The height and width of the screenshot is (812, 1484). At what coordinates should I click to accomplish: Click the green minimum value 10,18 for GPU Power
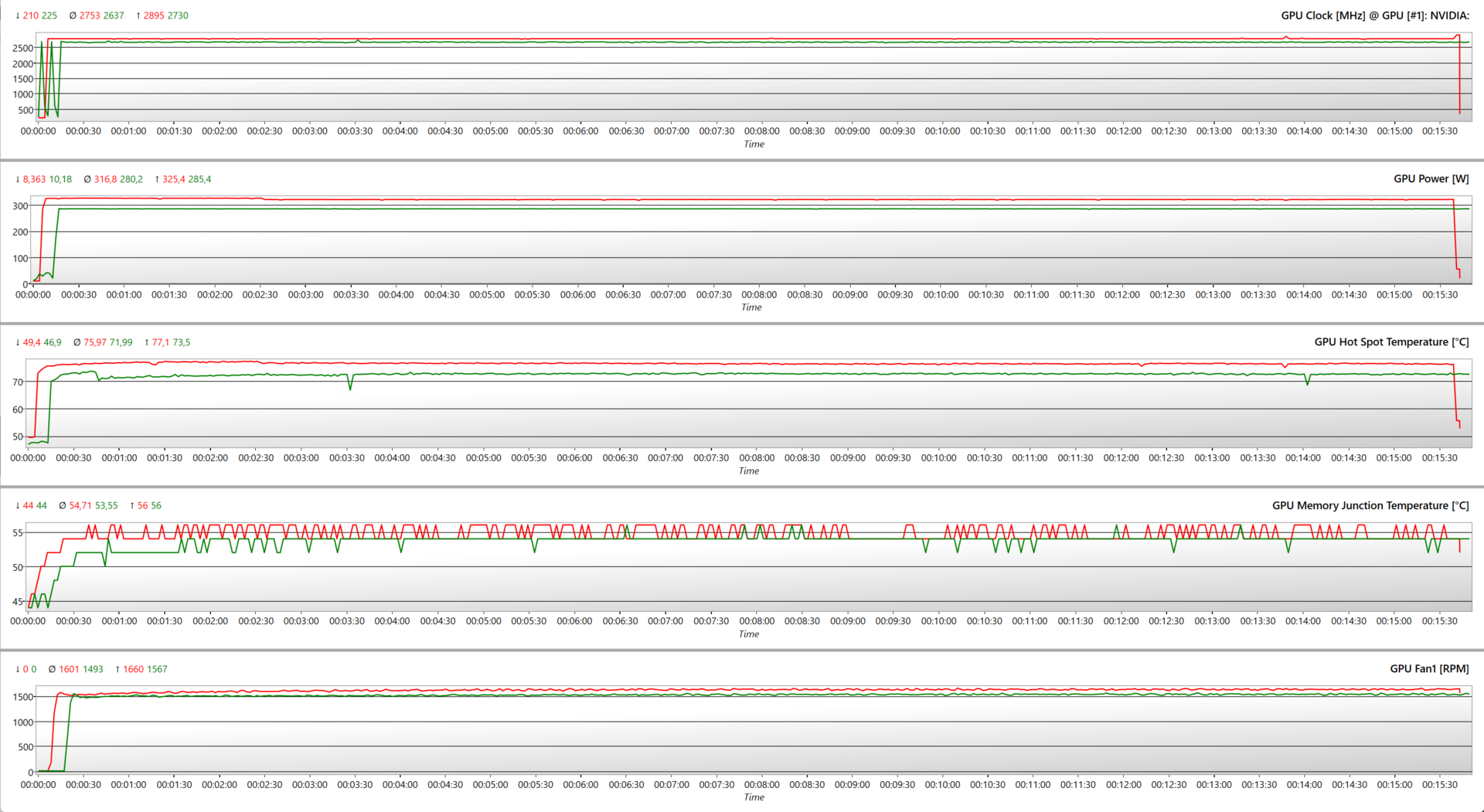pos(60,179)
